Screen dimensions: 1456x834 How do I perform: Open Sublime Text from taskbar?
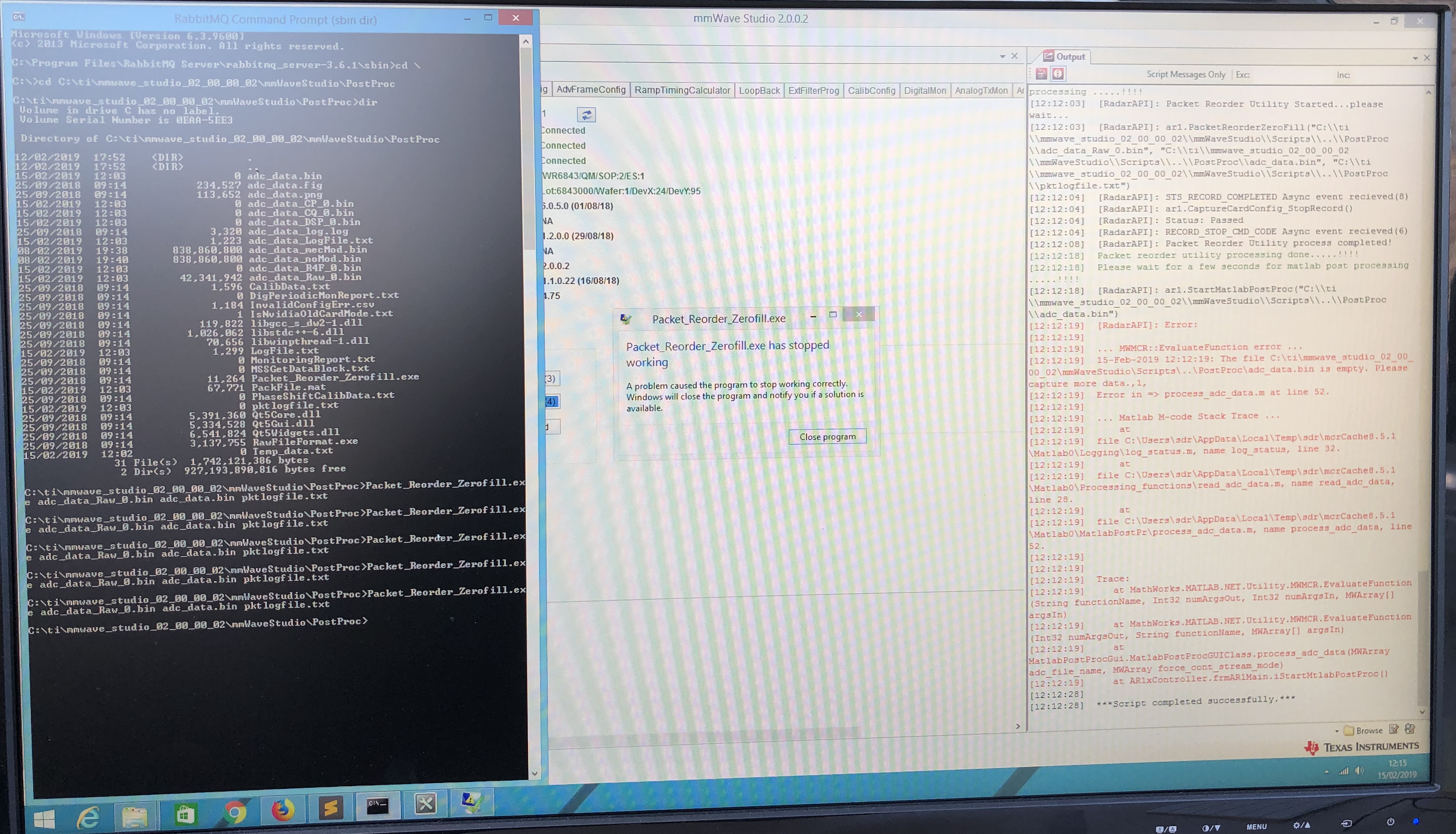coord(330,808)
